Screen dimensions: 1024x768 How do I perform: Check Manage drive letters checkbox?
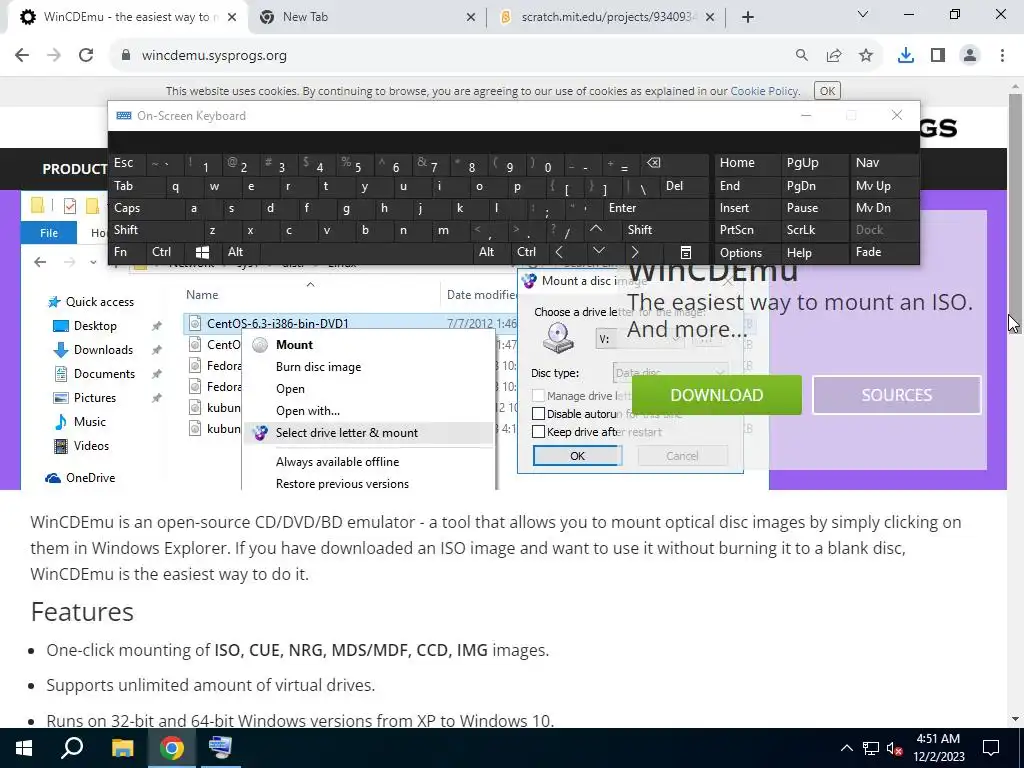pos(538,396)
